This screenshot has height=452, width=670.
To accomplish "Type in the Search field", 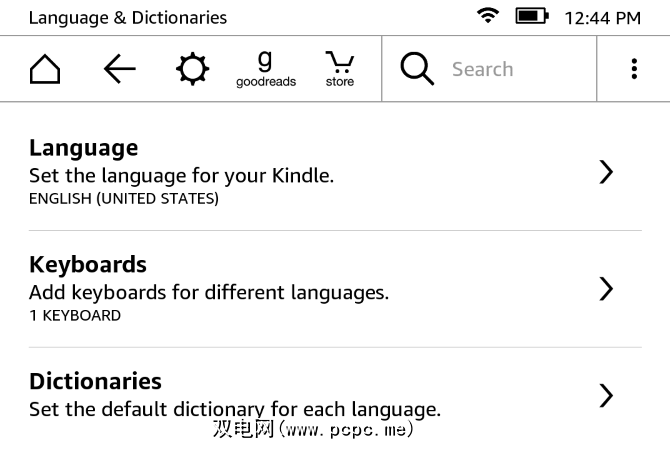I will pos(510,69).
